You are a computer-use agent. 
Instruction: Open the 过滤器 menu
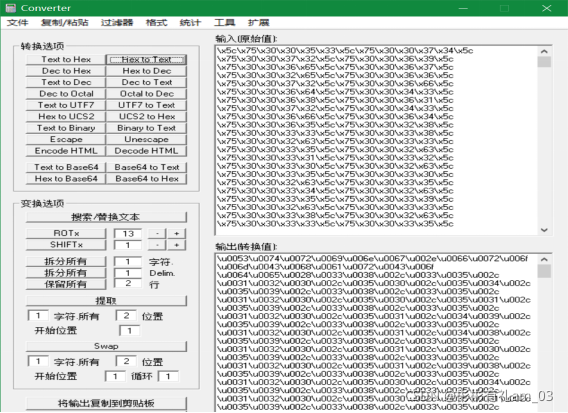117,22
